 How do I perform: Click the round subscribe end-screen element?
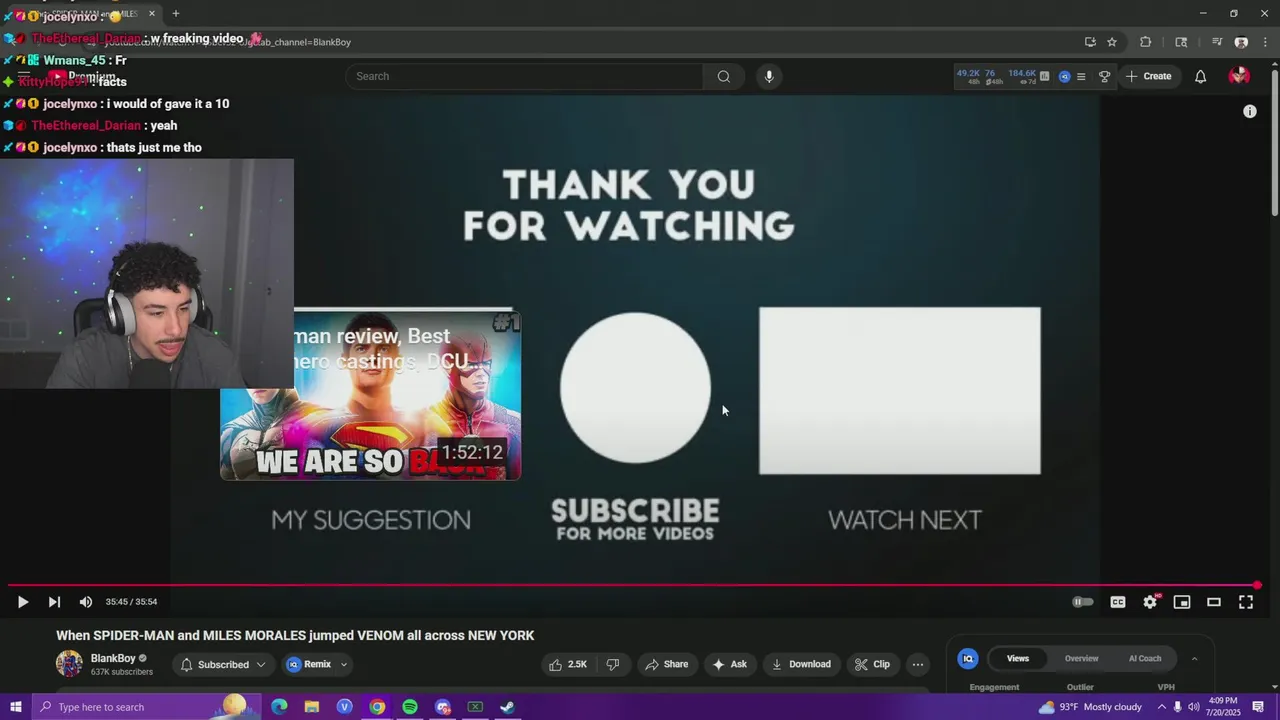click(x=635, y=388)
